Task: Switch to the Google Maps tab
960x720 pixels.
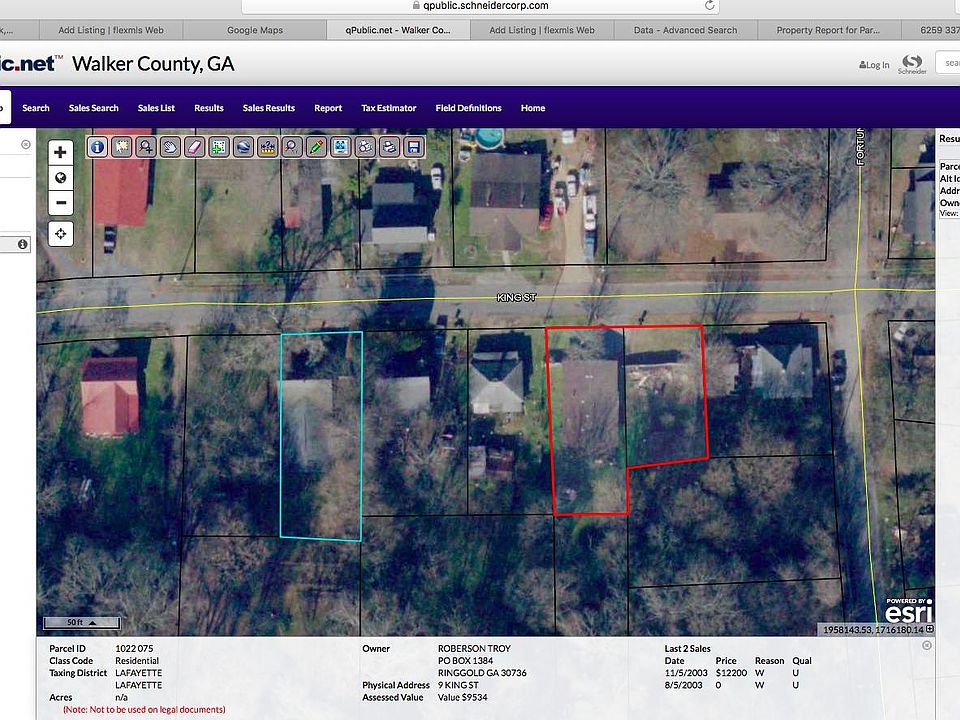Action: (x=255, y=30)
